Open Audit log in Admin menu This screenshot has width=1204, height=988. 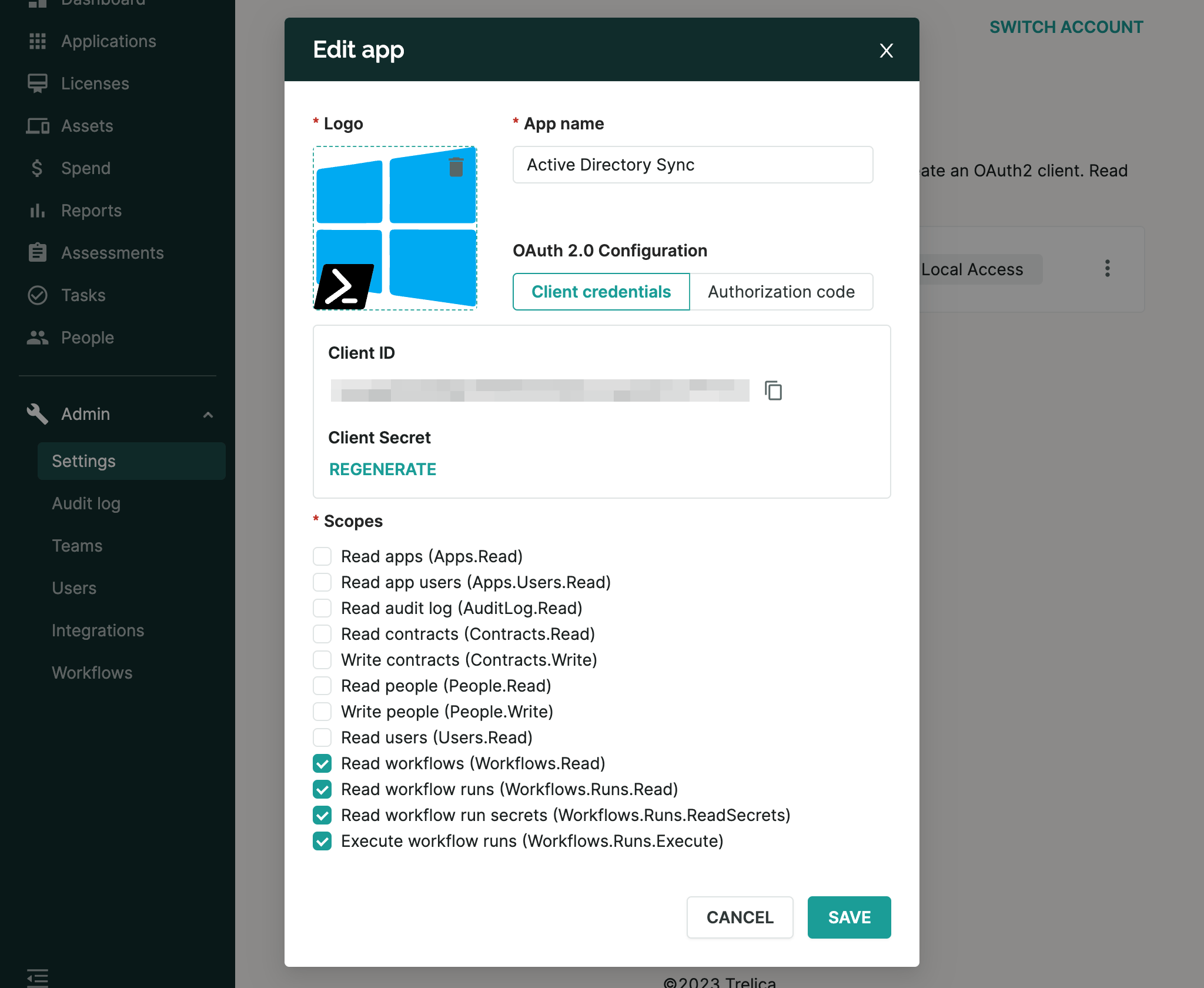[86, 503]
